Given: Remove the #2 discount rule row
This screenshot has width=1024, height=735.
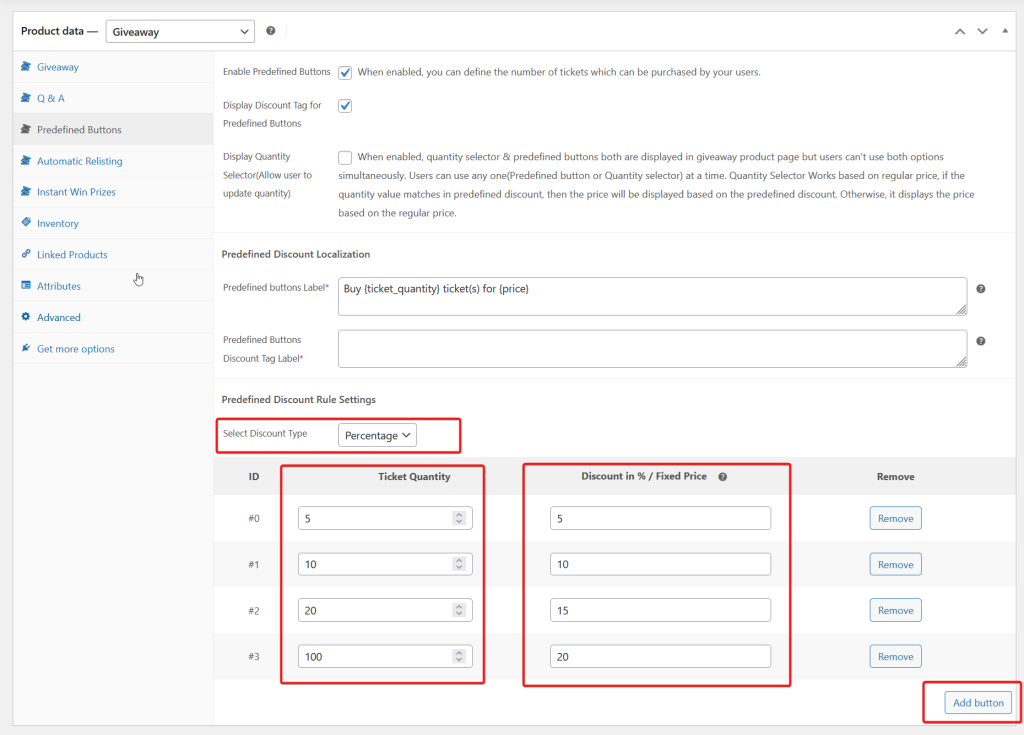Looking at the screenshot, I should pos(895,610).
